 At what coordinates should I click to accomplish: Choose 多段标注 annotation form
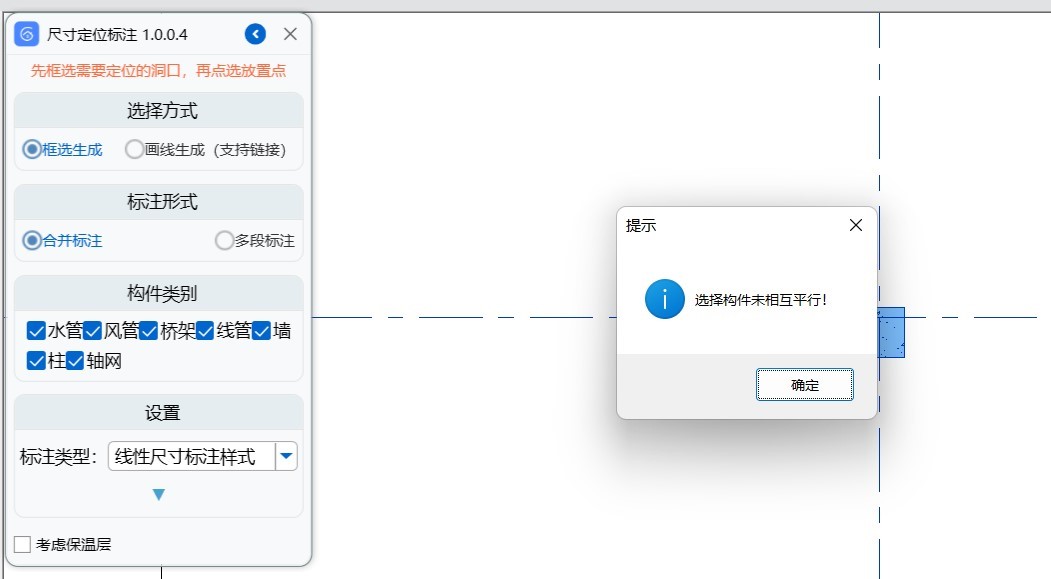click(224, 241)
